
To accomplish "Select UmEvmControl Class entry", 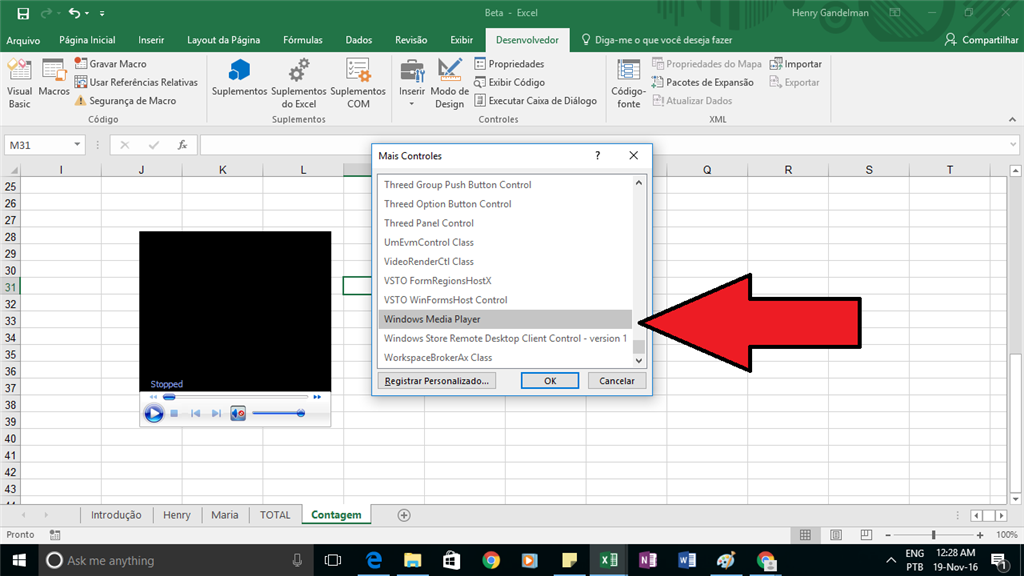I will pyautogui.click(x=505, y=242).
